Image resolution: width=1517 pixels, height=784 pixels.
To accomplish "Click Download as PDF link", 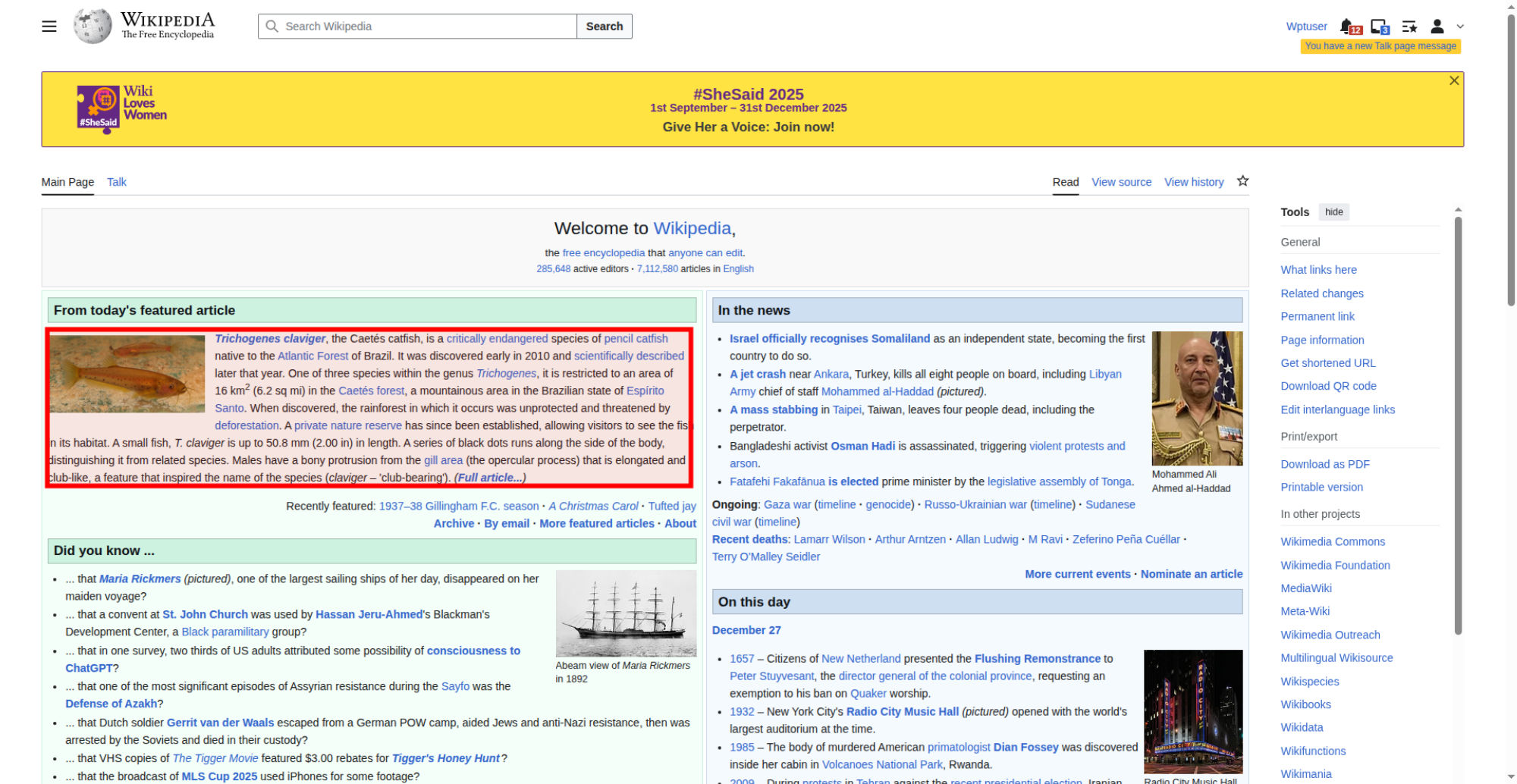I will coord(1324,464).
